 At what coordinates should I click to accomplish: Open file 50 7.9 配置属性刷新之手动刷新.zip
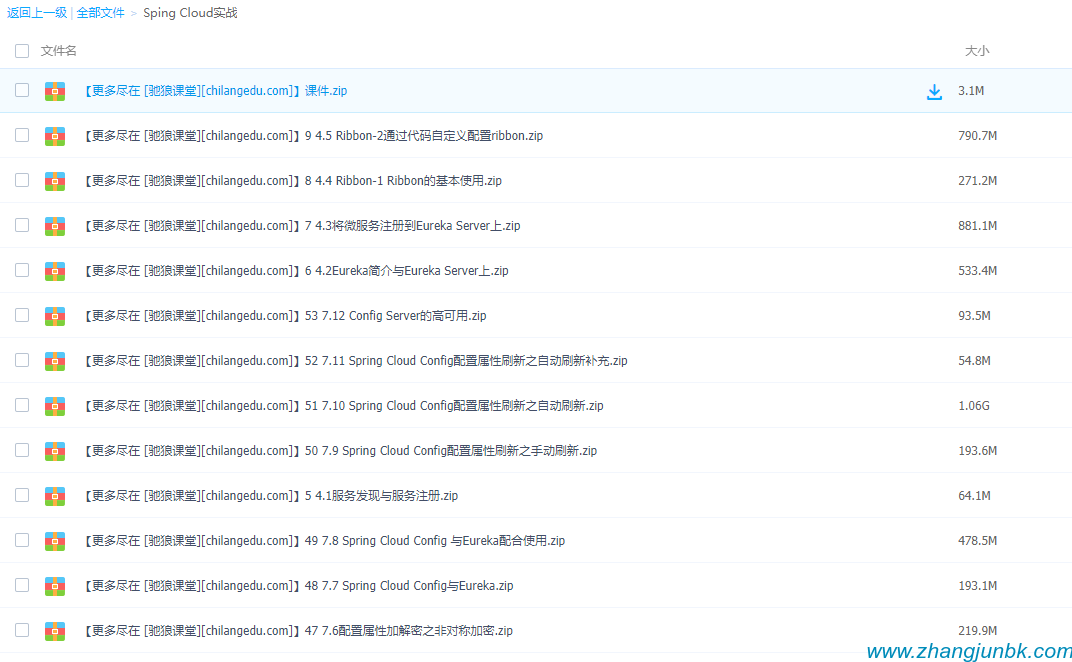[x=340, y=451]
